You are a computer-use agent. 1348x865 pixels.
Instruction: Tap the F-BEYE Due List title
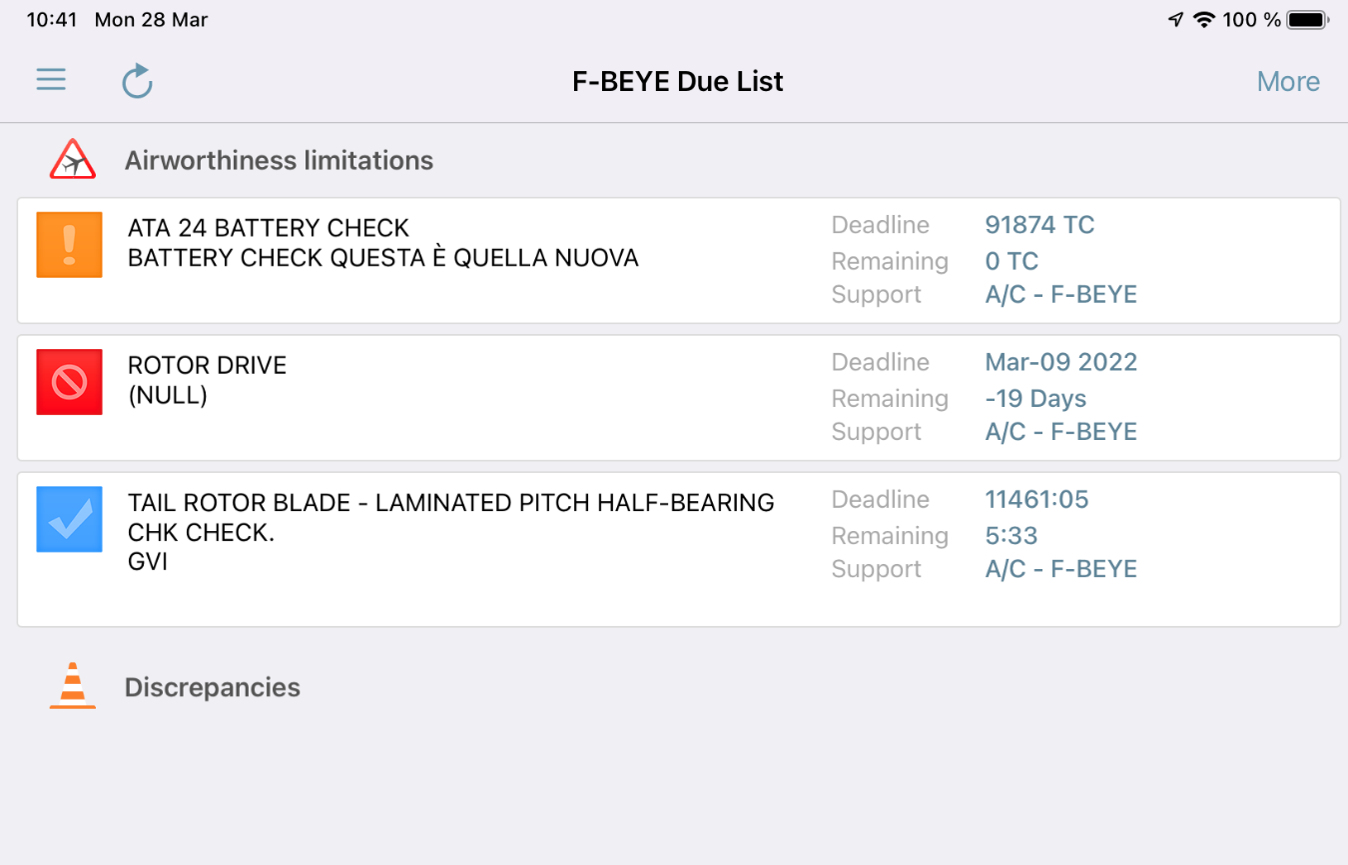[678, 81]
